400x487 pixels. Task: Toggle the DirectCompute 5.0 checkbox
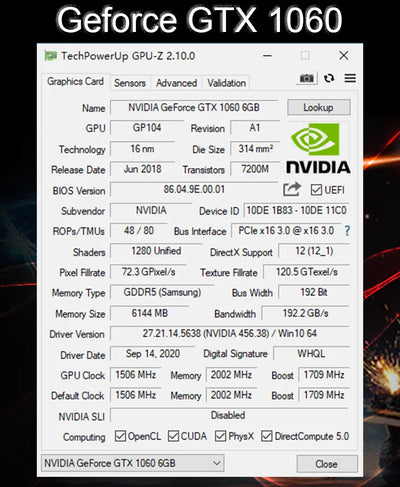[x=267, y=436]
